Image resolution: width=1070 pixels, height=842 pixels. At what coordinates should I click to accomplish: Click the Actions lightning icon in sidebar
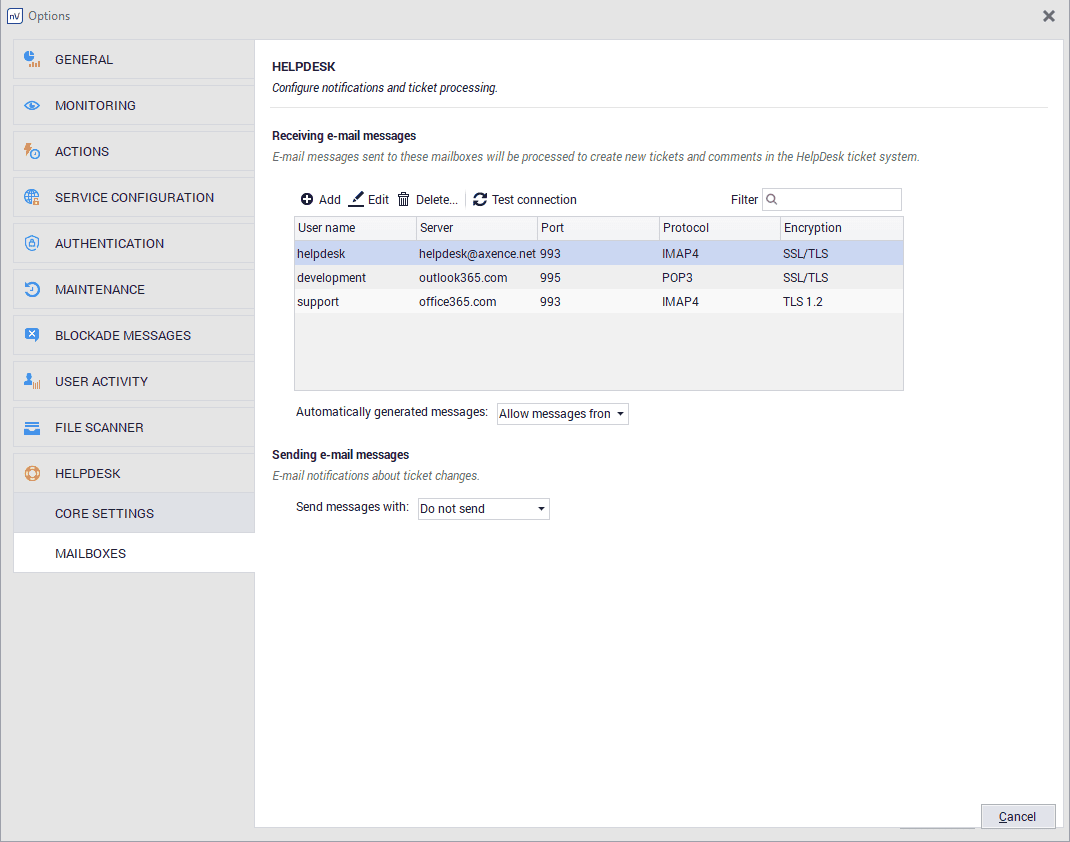(32, 151)
